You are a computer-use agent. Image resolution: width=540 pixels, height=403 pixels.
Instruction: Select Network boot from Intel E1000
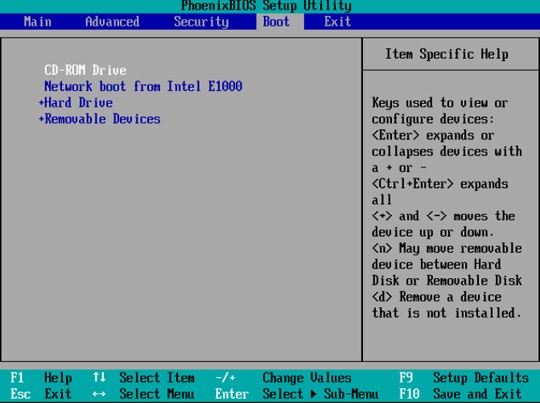point(143,86)
